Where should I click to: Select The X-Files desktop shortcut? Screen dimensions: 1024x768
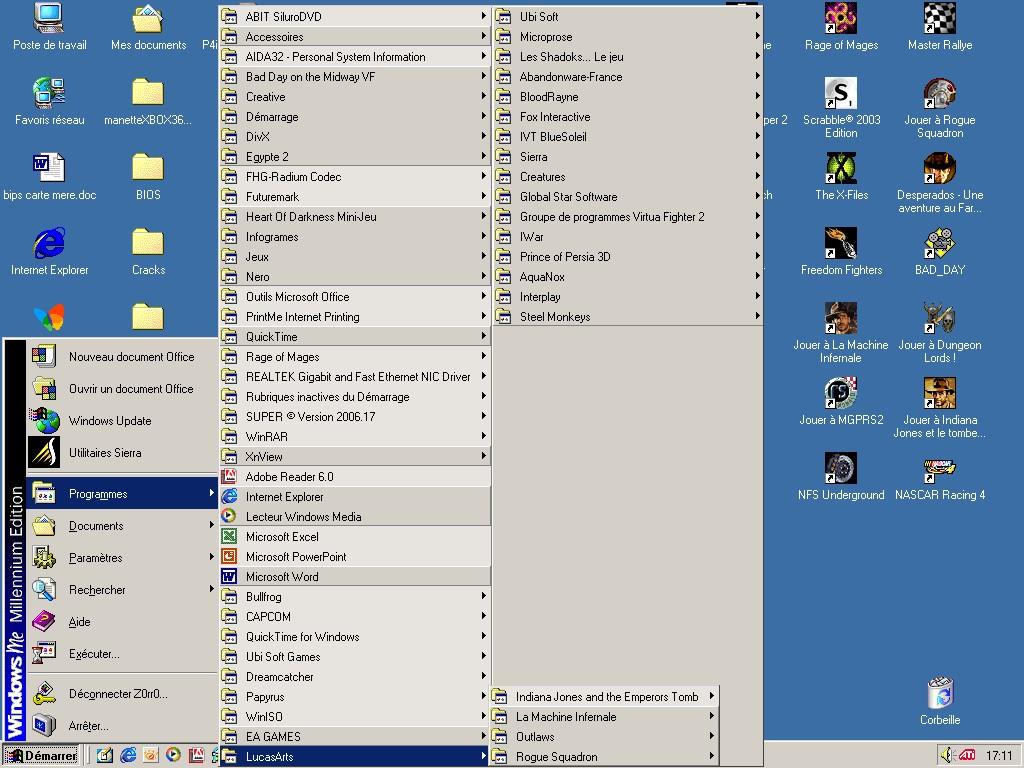[x=841, y=177]
